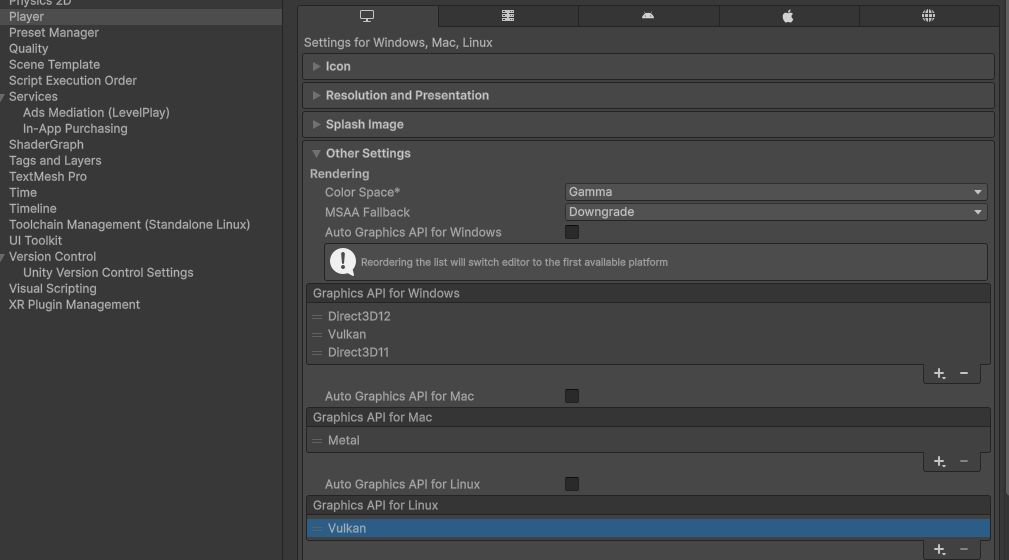Click the drag handle of Vulkan in Windows list
The width and height of the screenshot is (1009, 560).
(317, 335)
